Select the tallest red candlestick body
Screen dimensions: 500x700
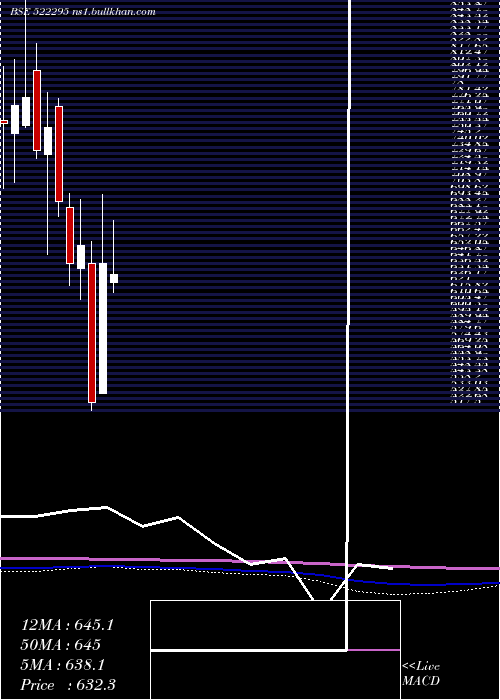92,333
